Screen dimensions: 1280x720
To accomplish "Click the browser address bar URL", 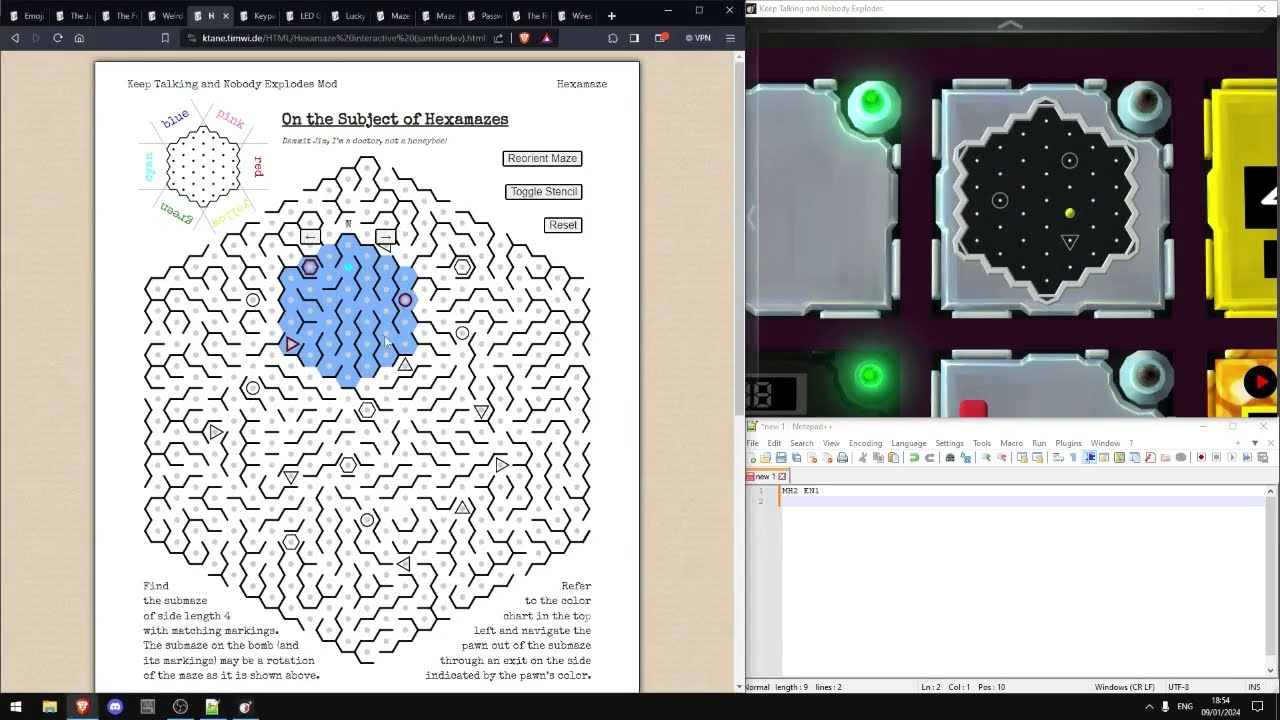I will pyautogui.click(x=344, y=38).
